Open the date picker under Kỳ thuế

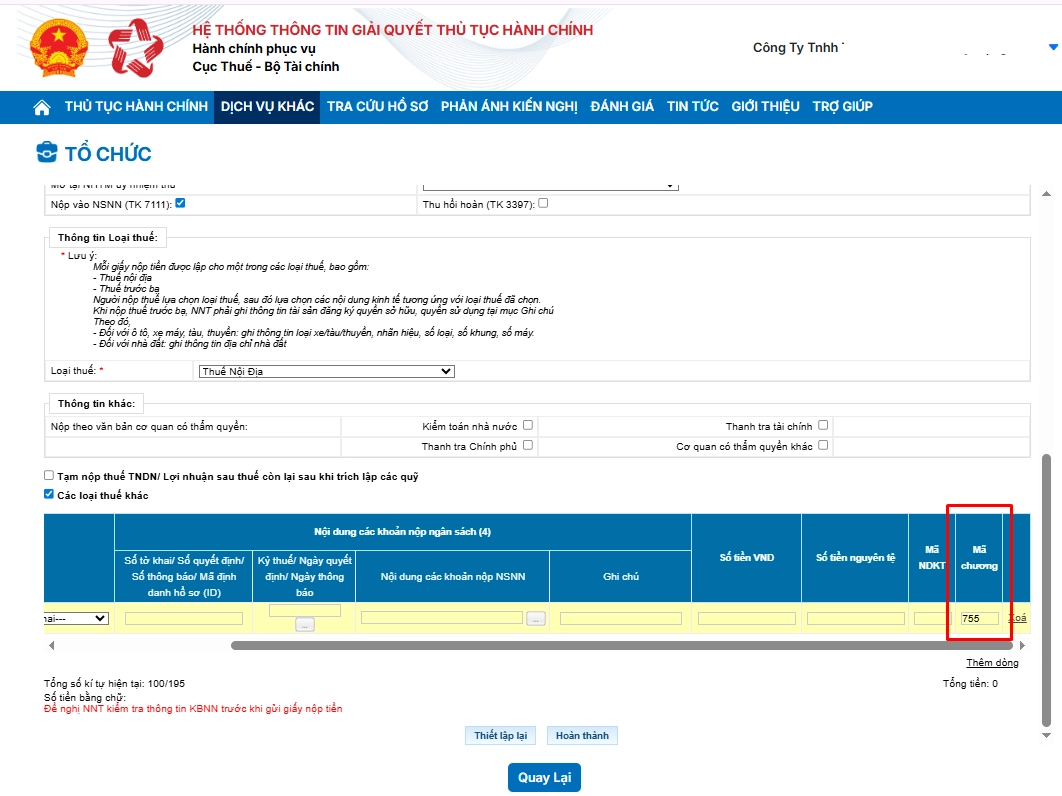pyautogui.click(x=304, y=624)
